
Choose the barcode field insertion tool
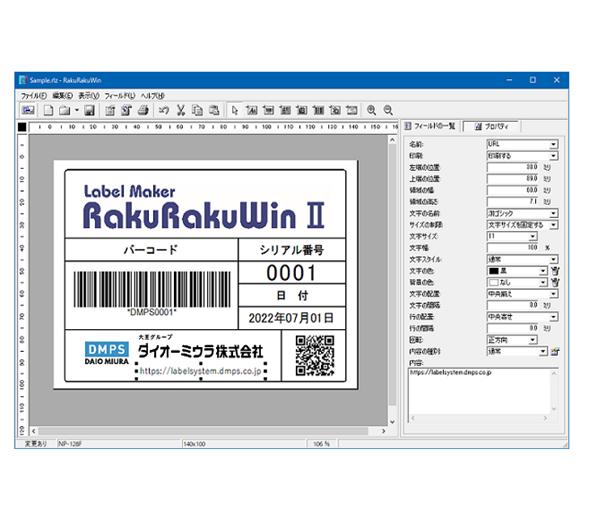318,110
